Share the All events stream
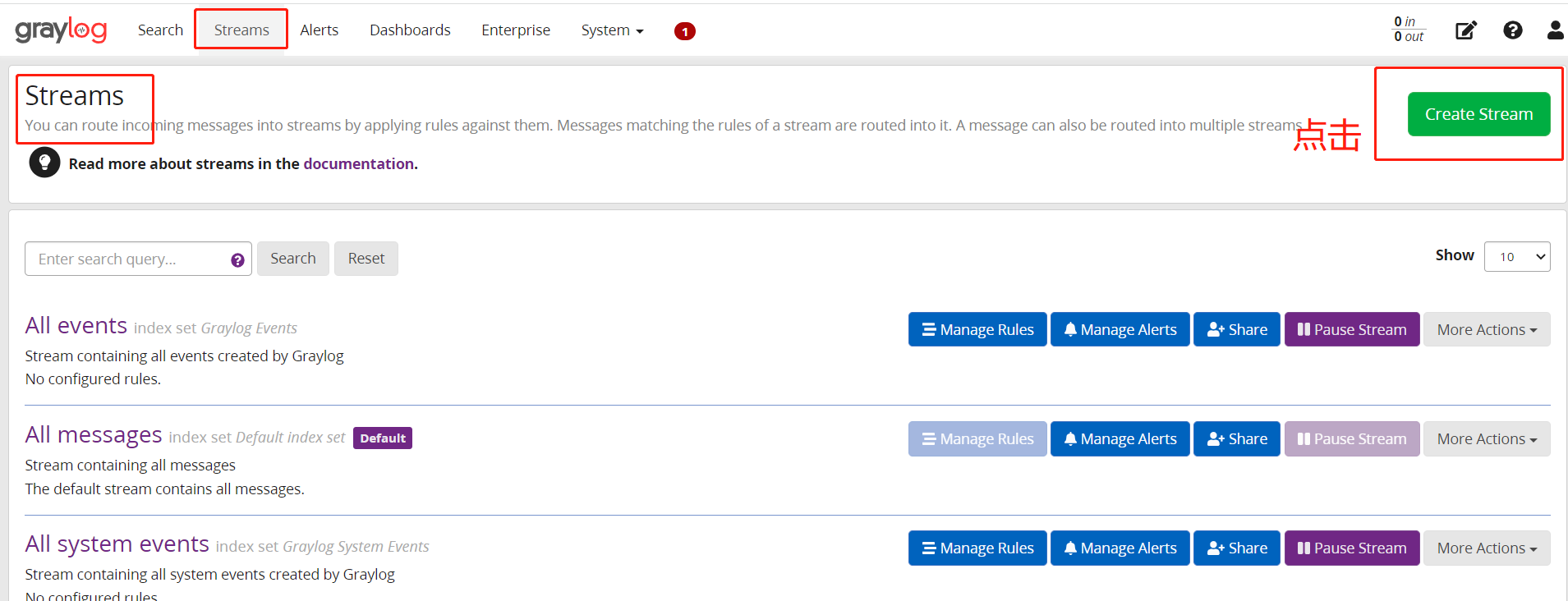 pos(1237,329)
